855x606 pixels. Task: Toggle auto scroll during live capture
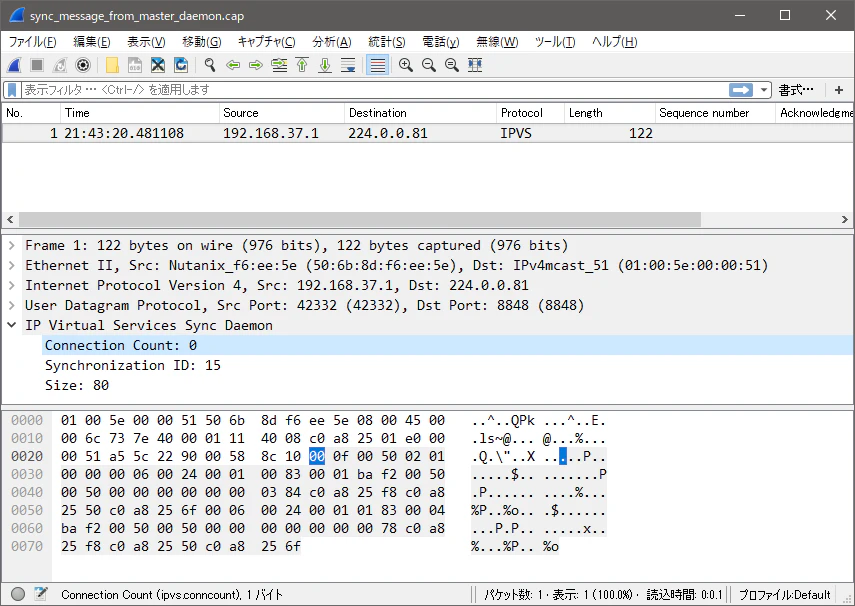coord(348,65)
